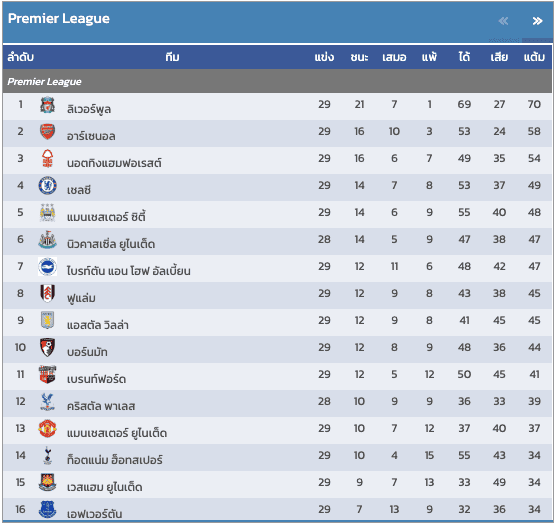This screenshot has width=557, height=523.
Task: Click the Brighton seagull crest
Action: pyautogui.click(x=47, y=267)
